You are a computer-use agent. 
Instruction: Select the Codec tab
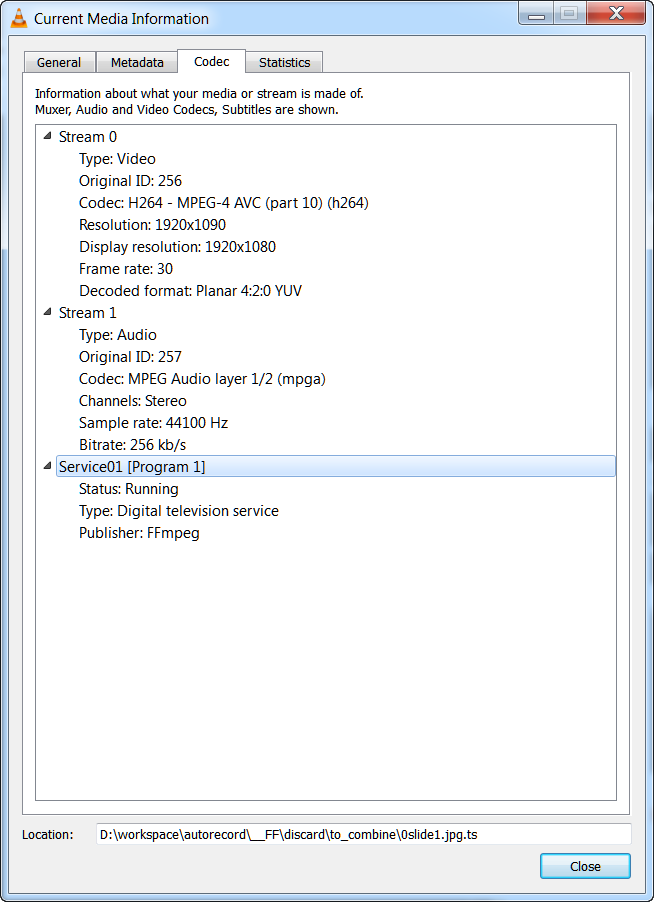point(211,61)
